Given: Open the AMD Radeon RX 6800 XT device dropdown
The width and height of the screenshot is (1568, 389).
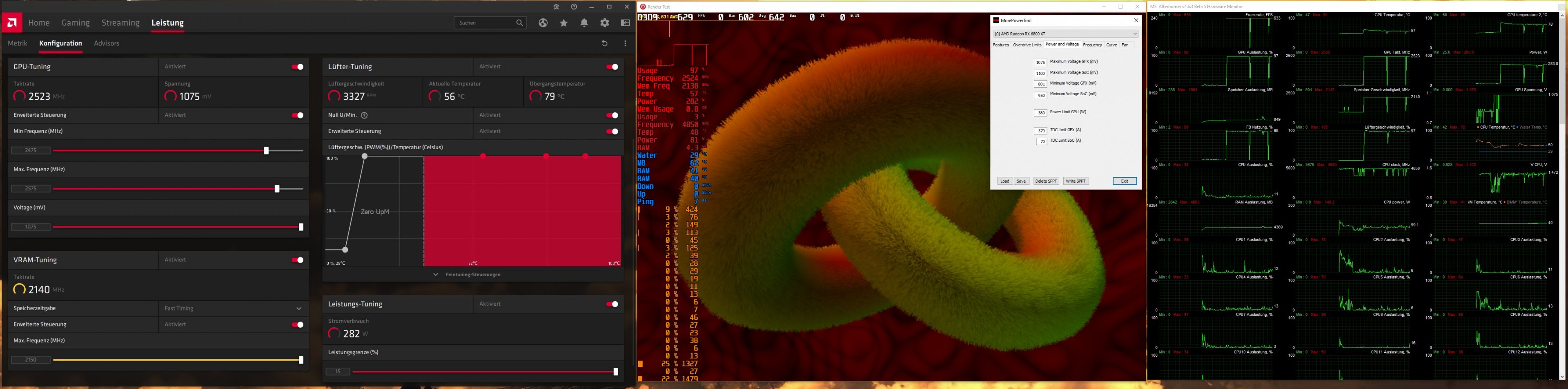Looking at the screenshot, I should coord(1065,34).
